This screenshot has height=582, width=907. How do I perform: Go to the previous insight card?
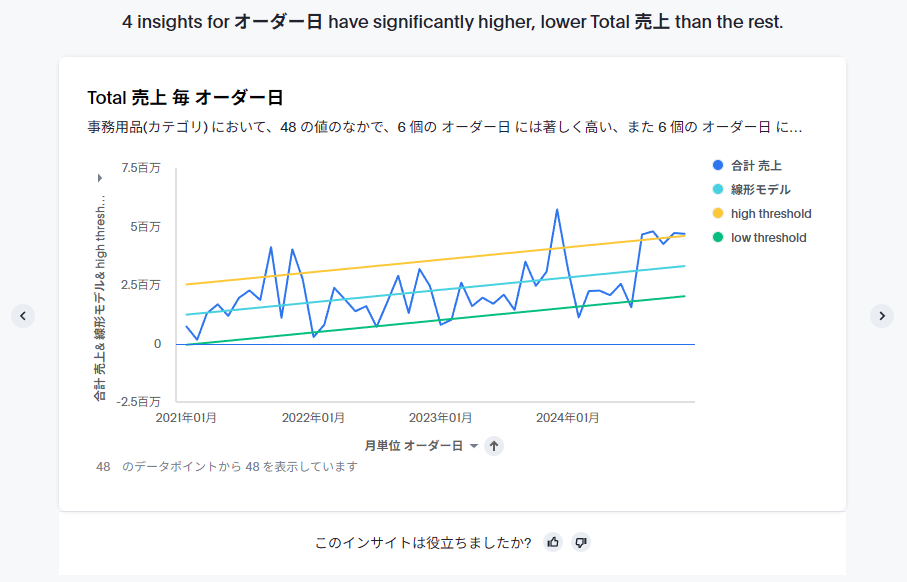(x=23, y=315)
